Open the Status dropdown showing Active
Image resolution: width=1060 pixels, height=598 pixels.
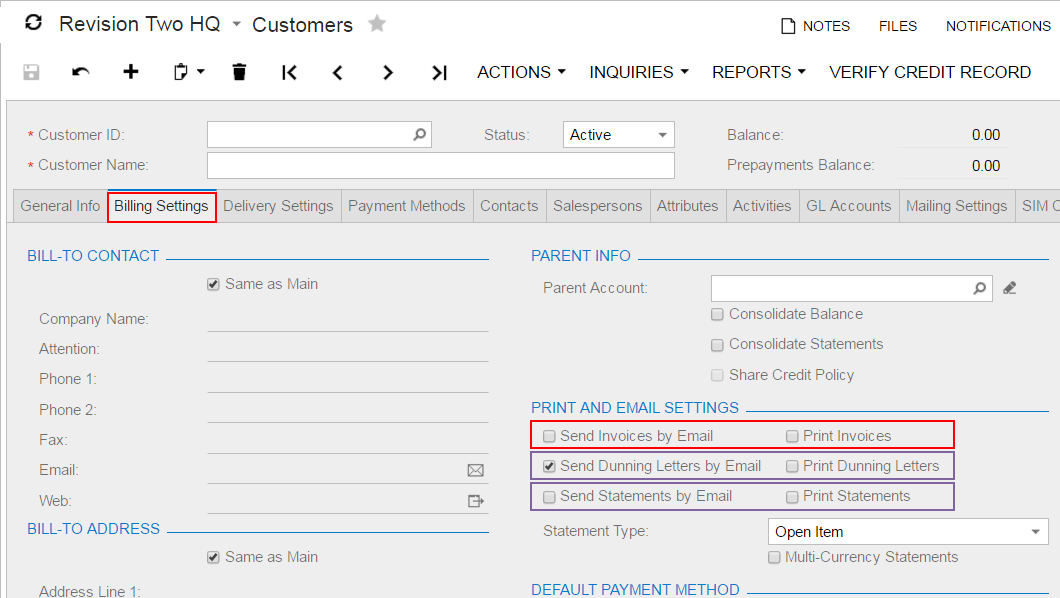coord(619,135)
